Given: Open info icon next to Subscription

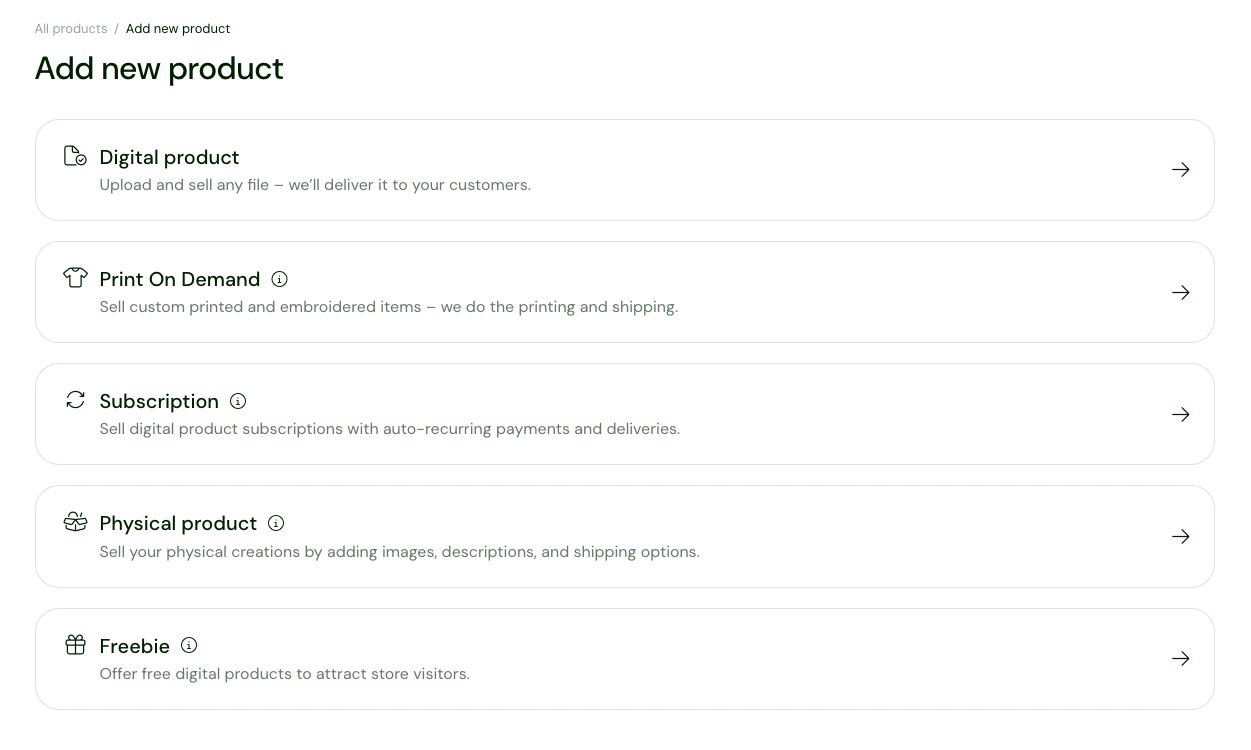Looking at the screenshot, I should [238, 401].
